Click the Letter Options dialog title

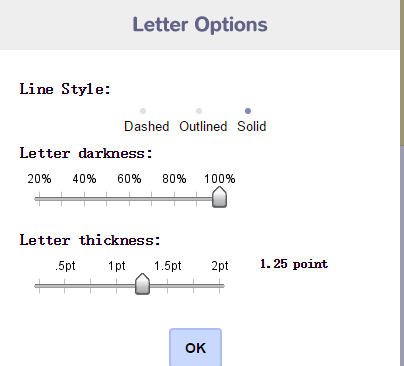tap(200, 25)
